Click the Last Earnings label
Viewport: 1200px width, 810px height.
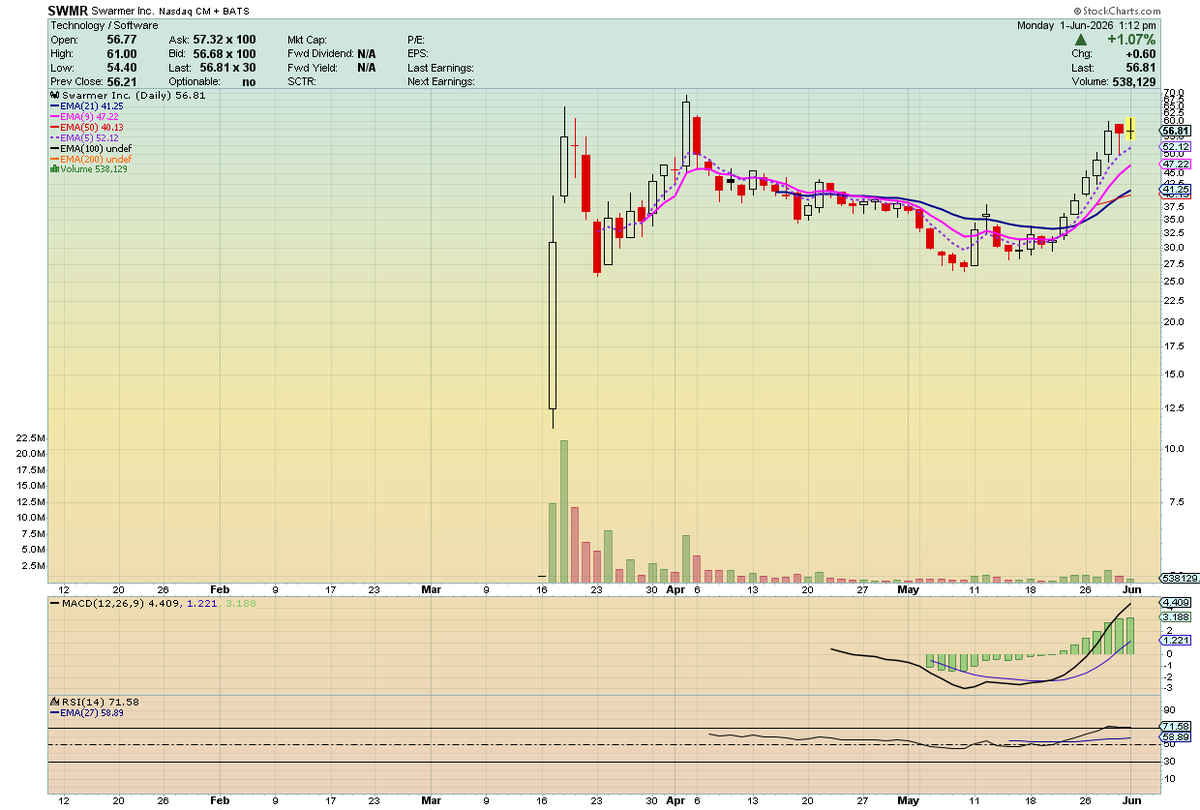coord(440,67)
